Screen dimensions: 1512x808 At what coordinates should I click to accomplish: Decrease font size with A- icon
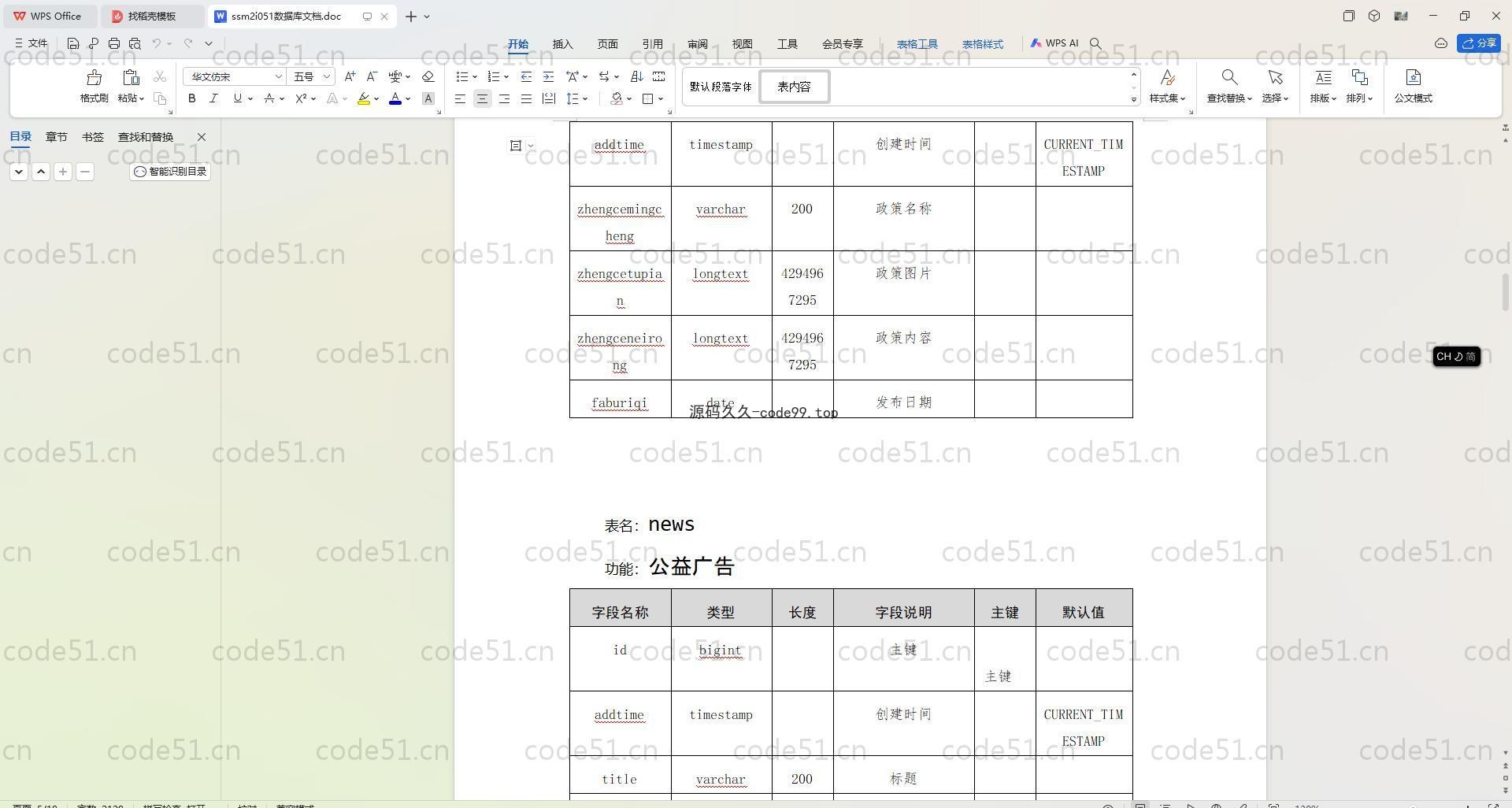pos(372,76)
